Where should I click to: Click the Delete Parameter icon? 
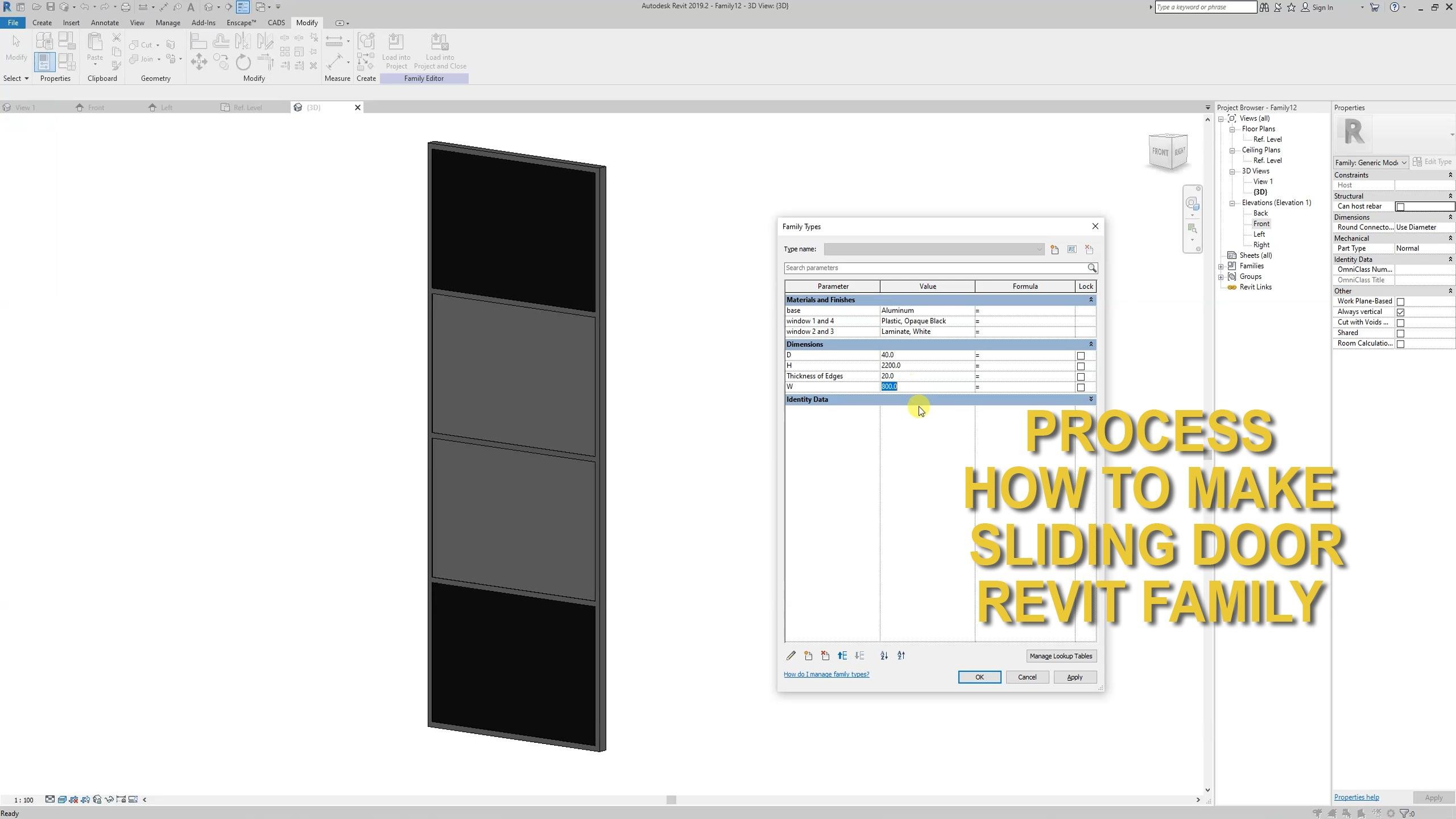(825, 656)
